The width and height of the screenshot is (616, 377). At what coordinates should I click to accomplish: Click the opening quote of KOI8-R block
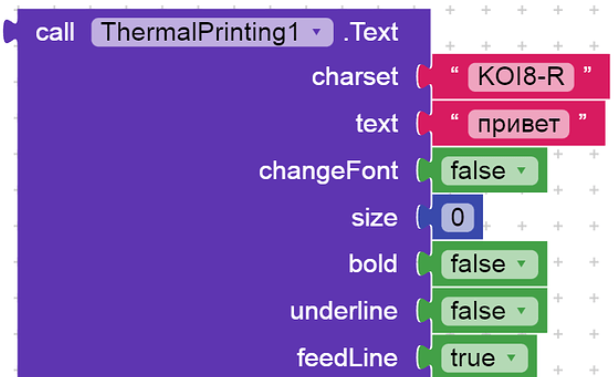point(455,71)
